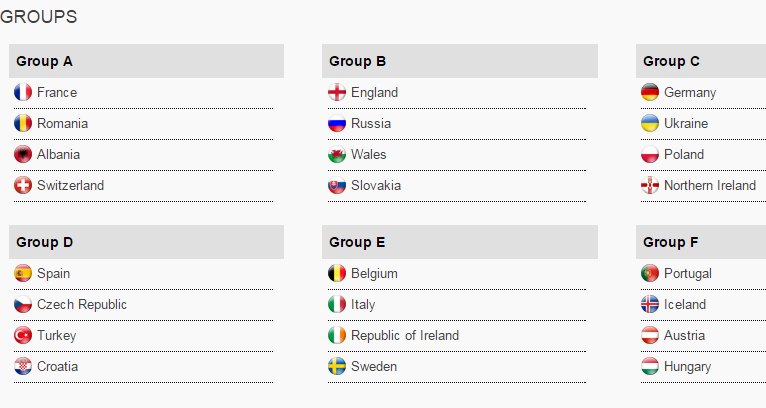The height and width of the screenshot is (408, 766).
Task: Open the Switzerland team link
Action: (x=70, y=186)
